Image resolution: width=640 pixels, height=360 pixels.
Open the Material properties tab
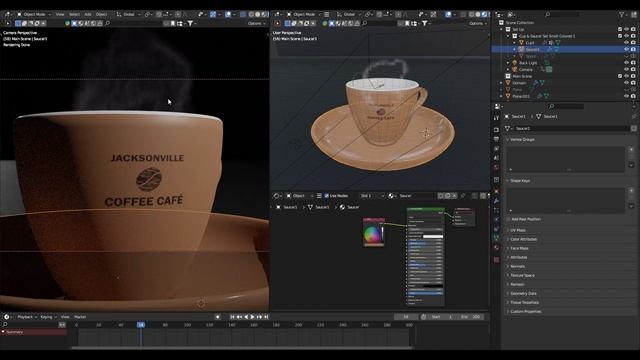click(496, 248)
